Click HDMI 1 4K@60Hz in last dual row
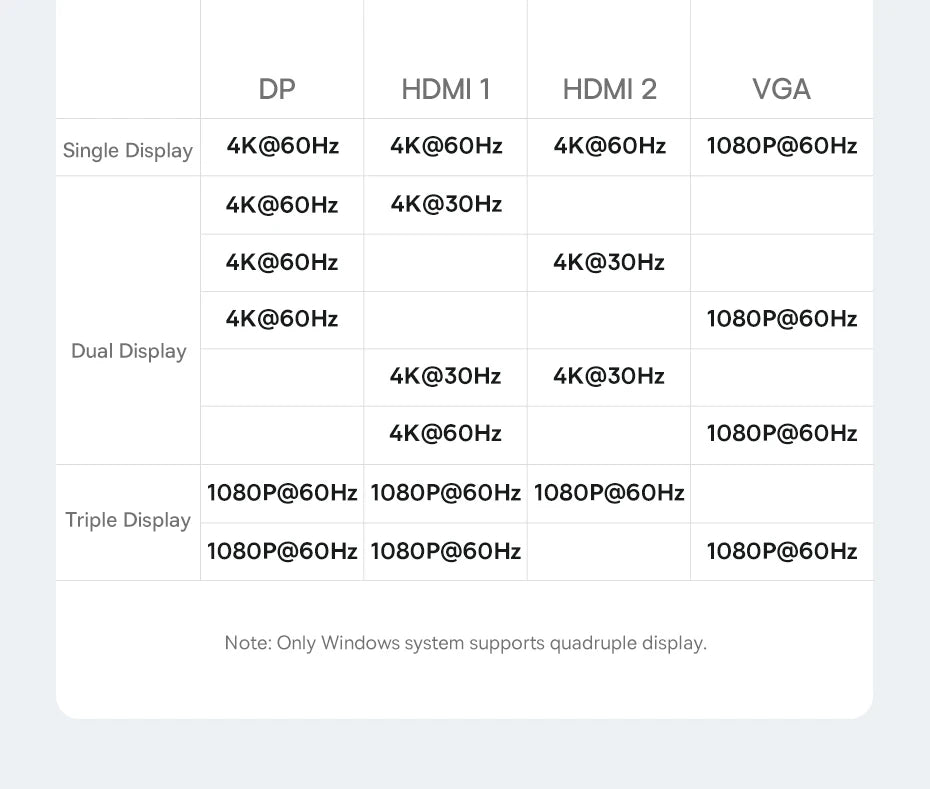930x789 pixels. click(x=445, y=434)
